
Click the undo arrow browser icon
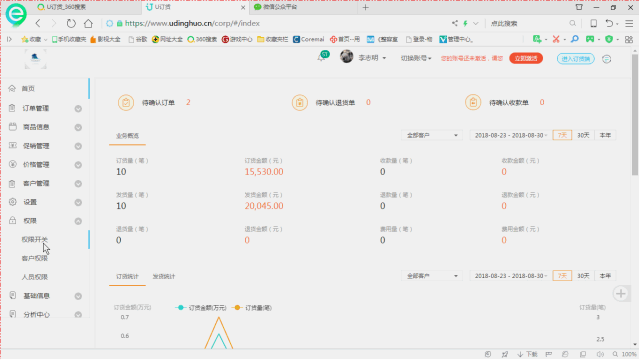click(x=609, y=24)
